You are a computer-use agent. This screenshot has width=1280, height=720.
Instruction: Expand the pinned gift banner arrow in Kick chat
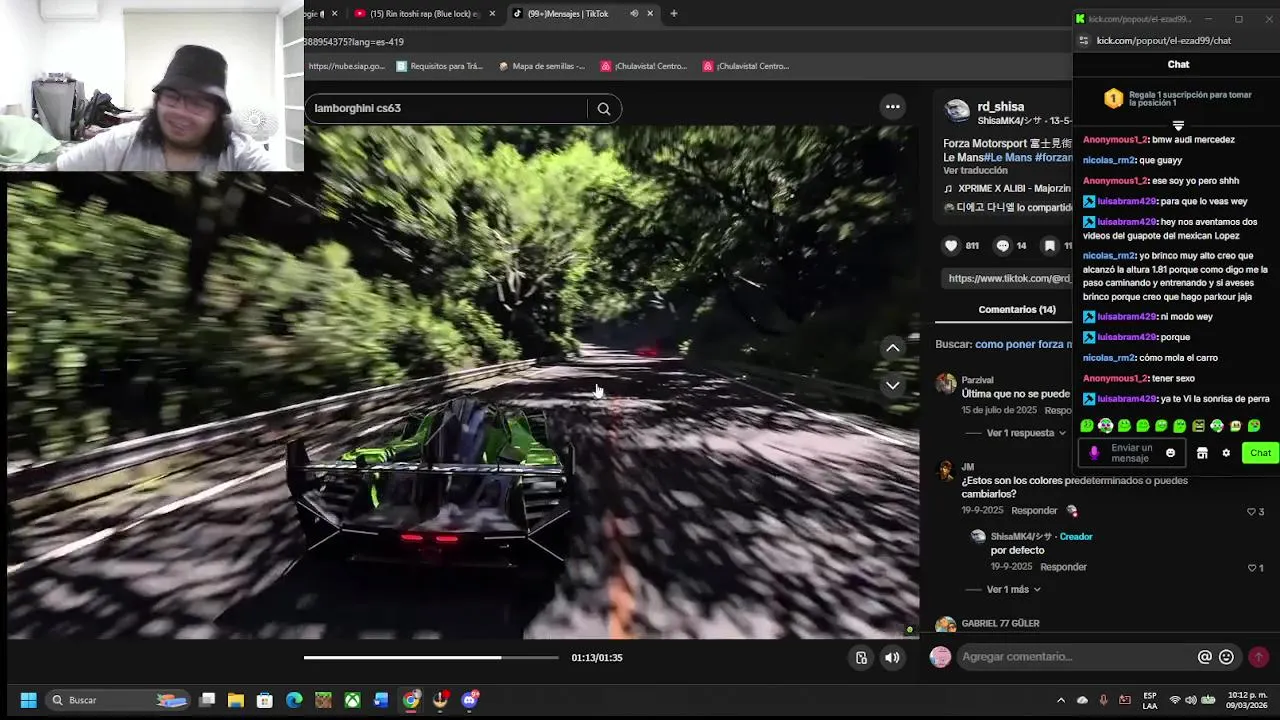click(1178, 126)
